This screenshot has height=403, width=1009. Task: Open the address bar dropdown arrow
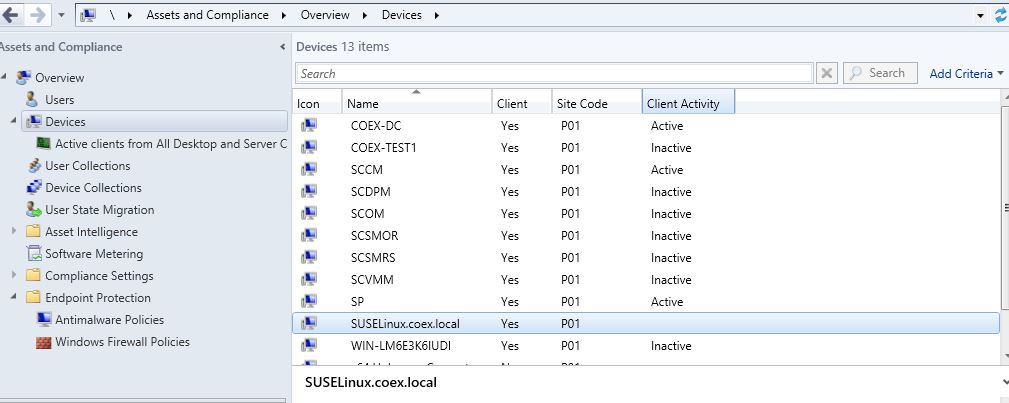(x=981, y=15)
